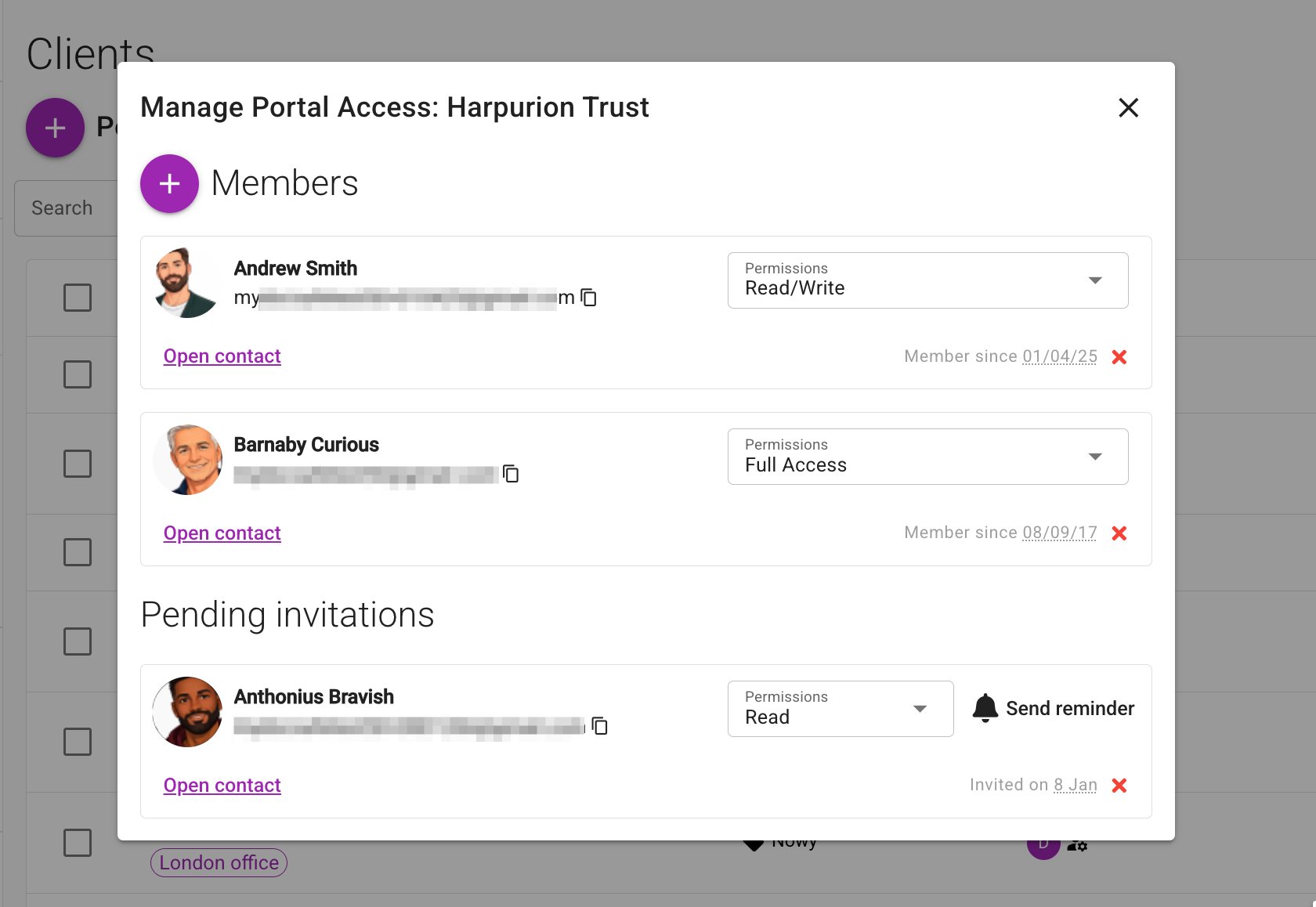Tick the bottom client row checkbox

point(77,843)
